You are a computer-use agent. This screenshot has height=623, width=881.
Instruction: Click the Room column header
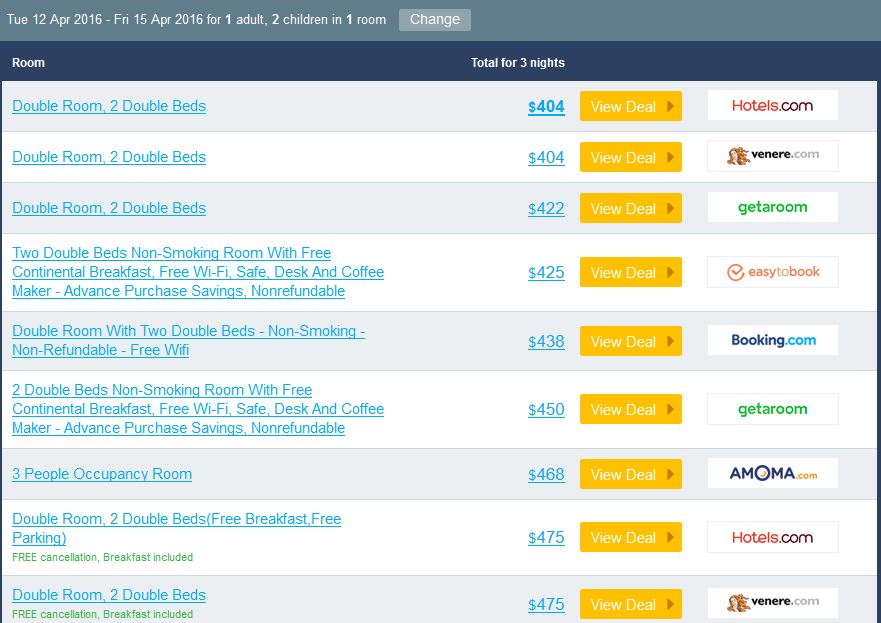pos(28,63)
